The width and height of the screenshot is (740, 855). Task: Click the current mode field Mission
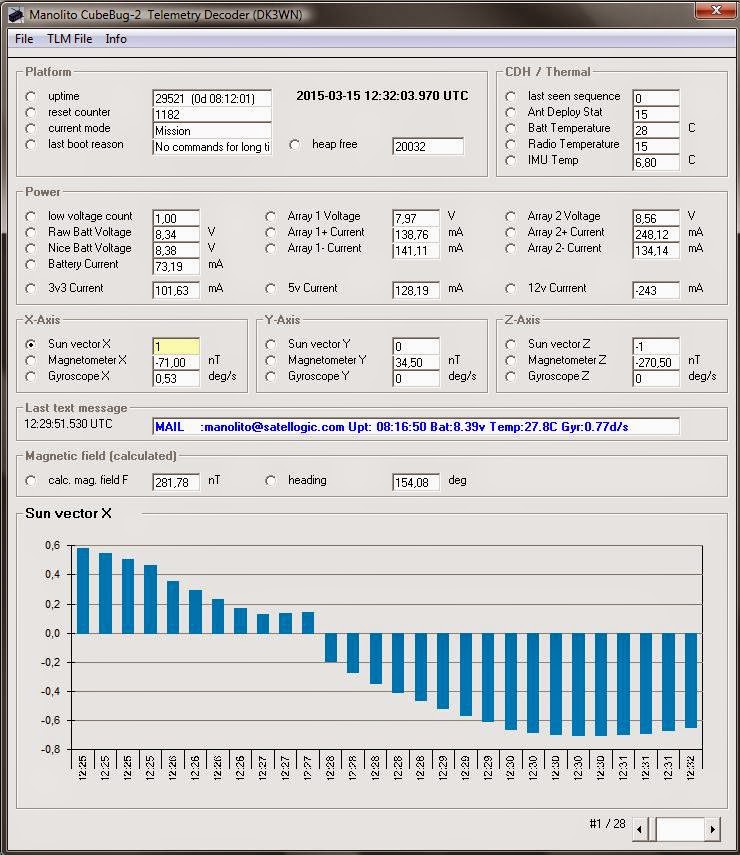pyautogui.click(x=212, y=130)
